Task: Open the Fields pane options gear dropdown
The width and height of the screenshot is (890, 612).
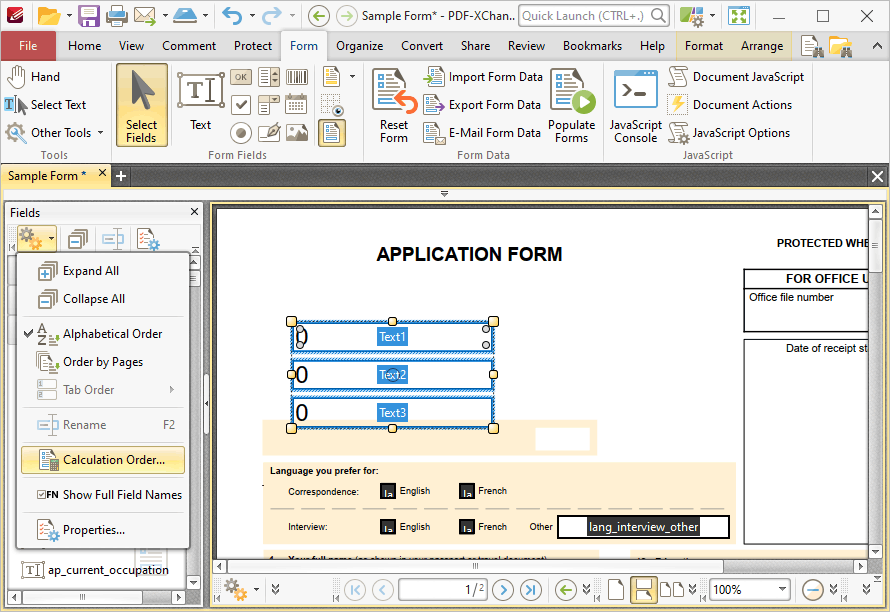Action: 36,239
